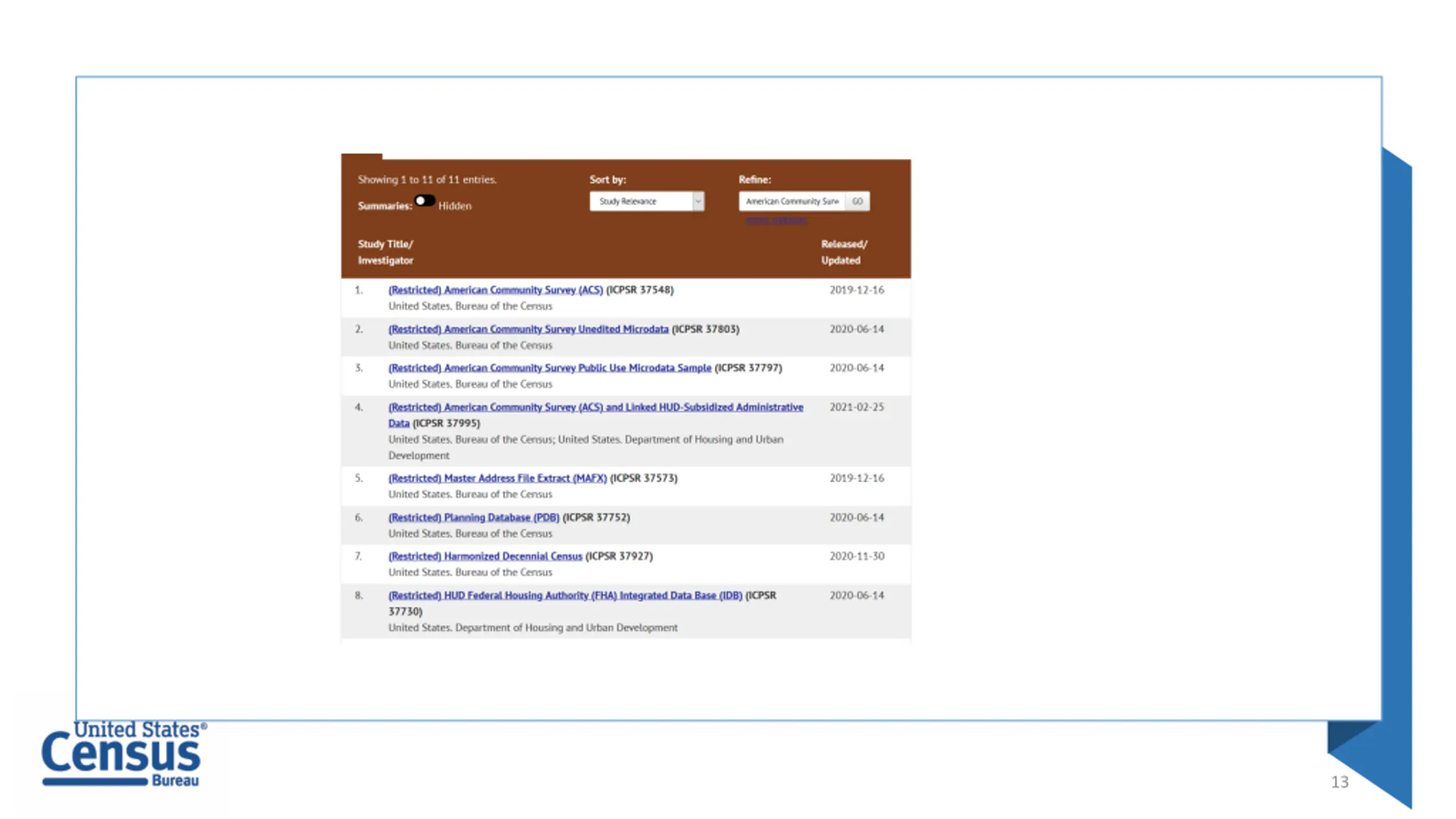The image size is (1456, 819).
Task: Open the Master Address File Extract (MAFX) link
Action: (x=498, y=478)
